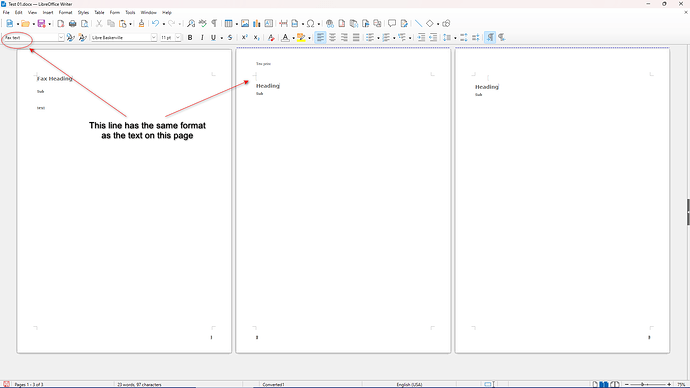This screenshot has width=690, height=388.
Task: Open paragraph style dropdown arrow
Action: point(61,38)
